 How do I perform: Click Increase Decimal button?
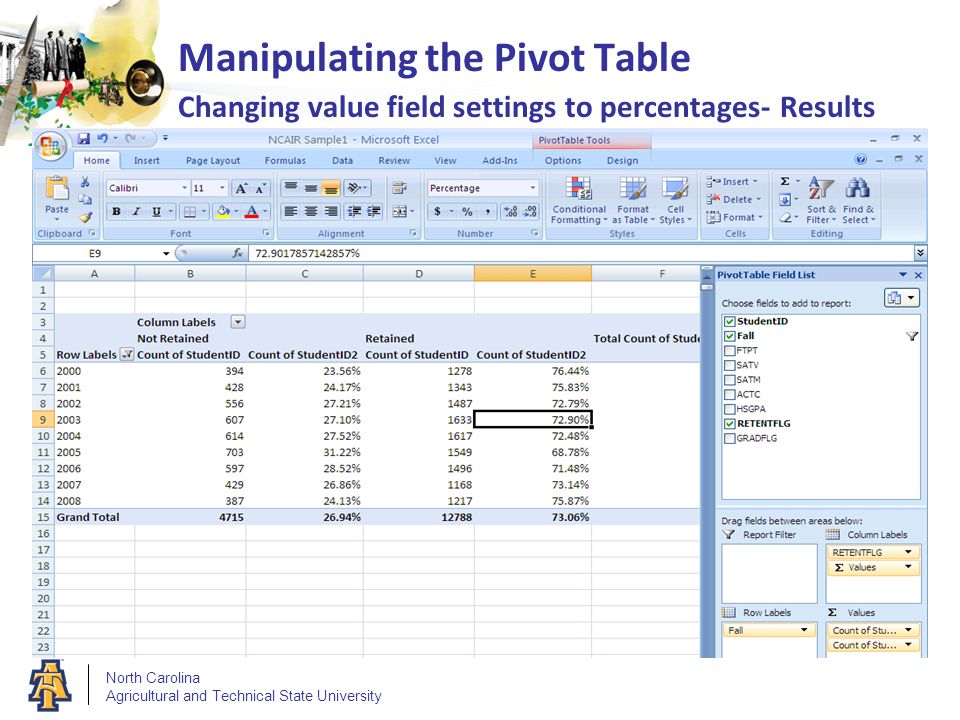(511, 212)
